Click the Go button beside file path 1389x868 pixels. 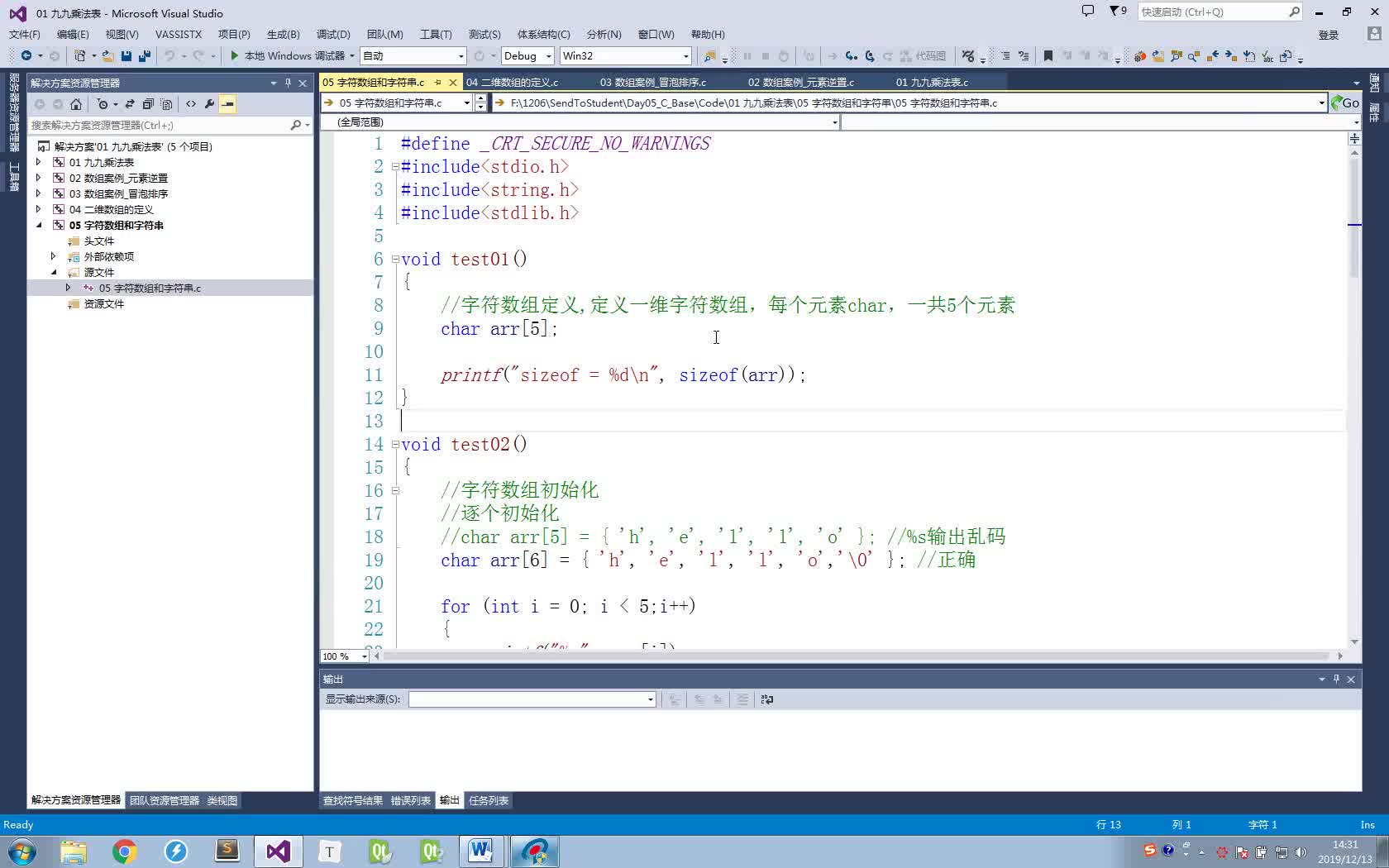[1345, 103]
